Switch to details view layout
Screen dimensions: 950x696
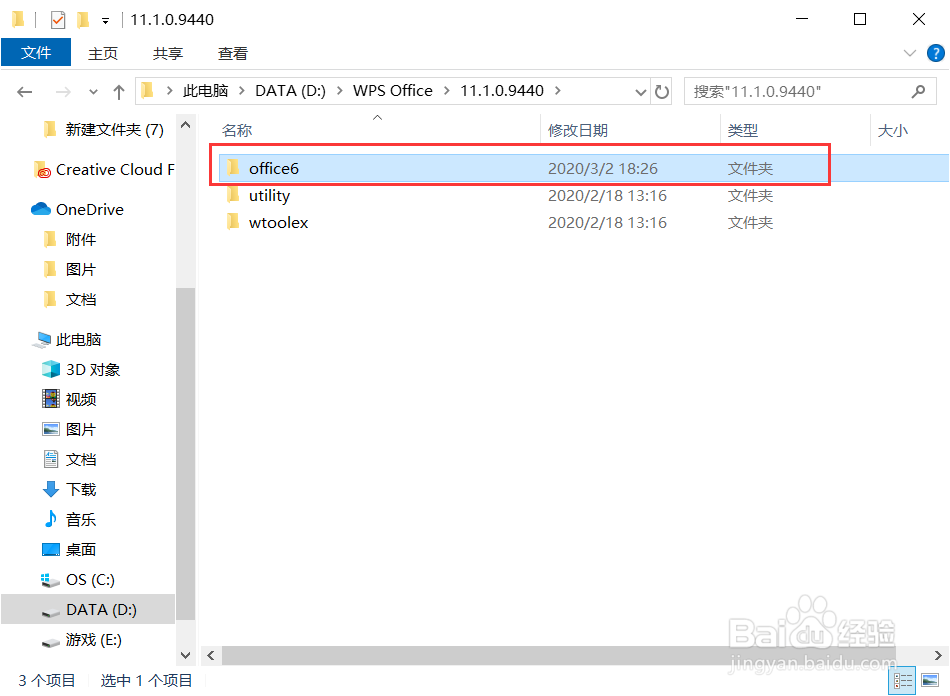903,681
